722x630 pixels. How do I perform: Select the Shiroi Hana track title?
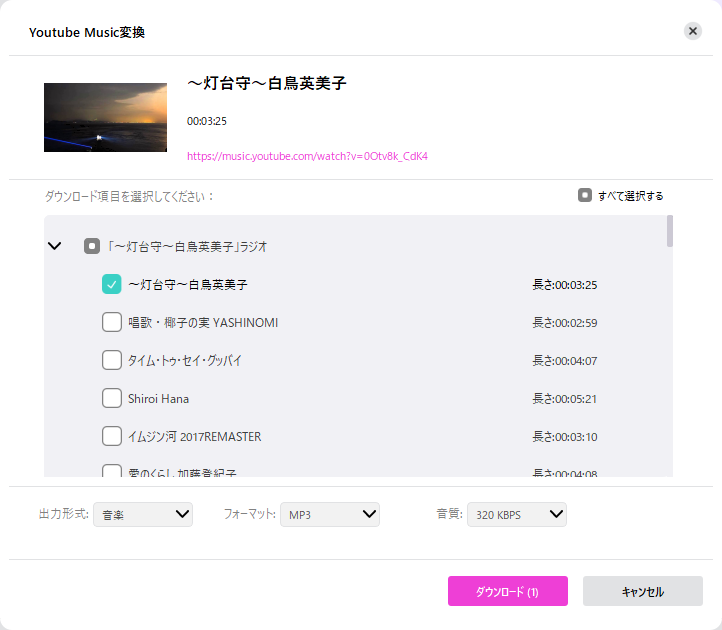tap(158, 399)
